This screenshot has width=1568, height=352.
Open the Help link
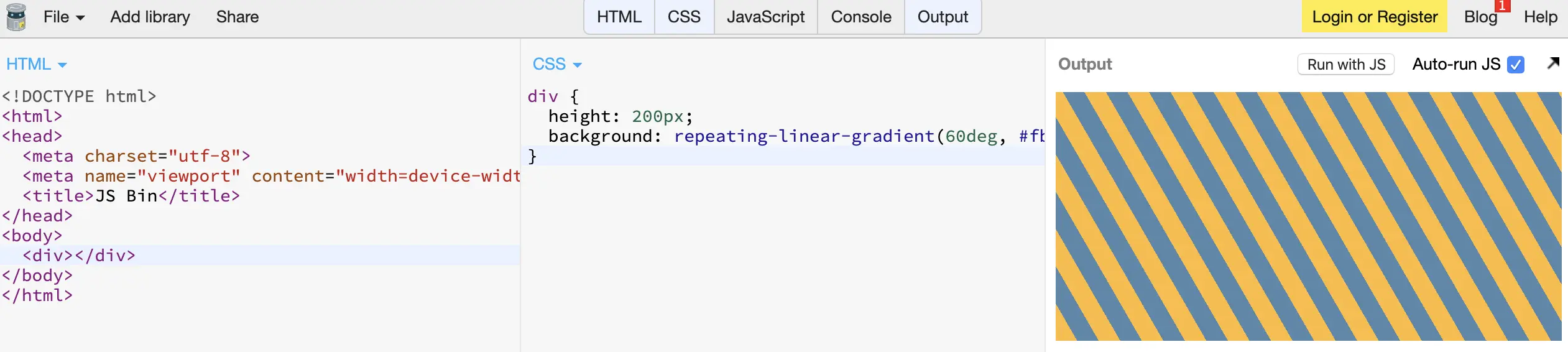[1540, 17]
